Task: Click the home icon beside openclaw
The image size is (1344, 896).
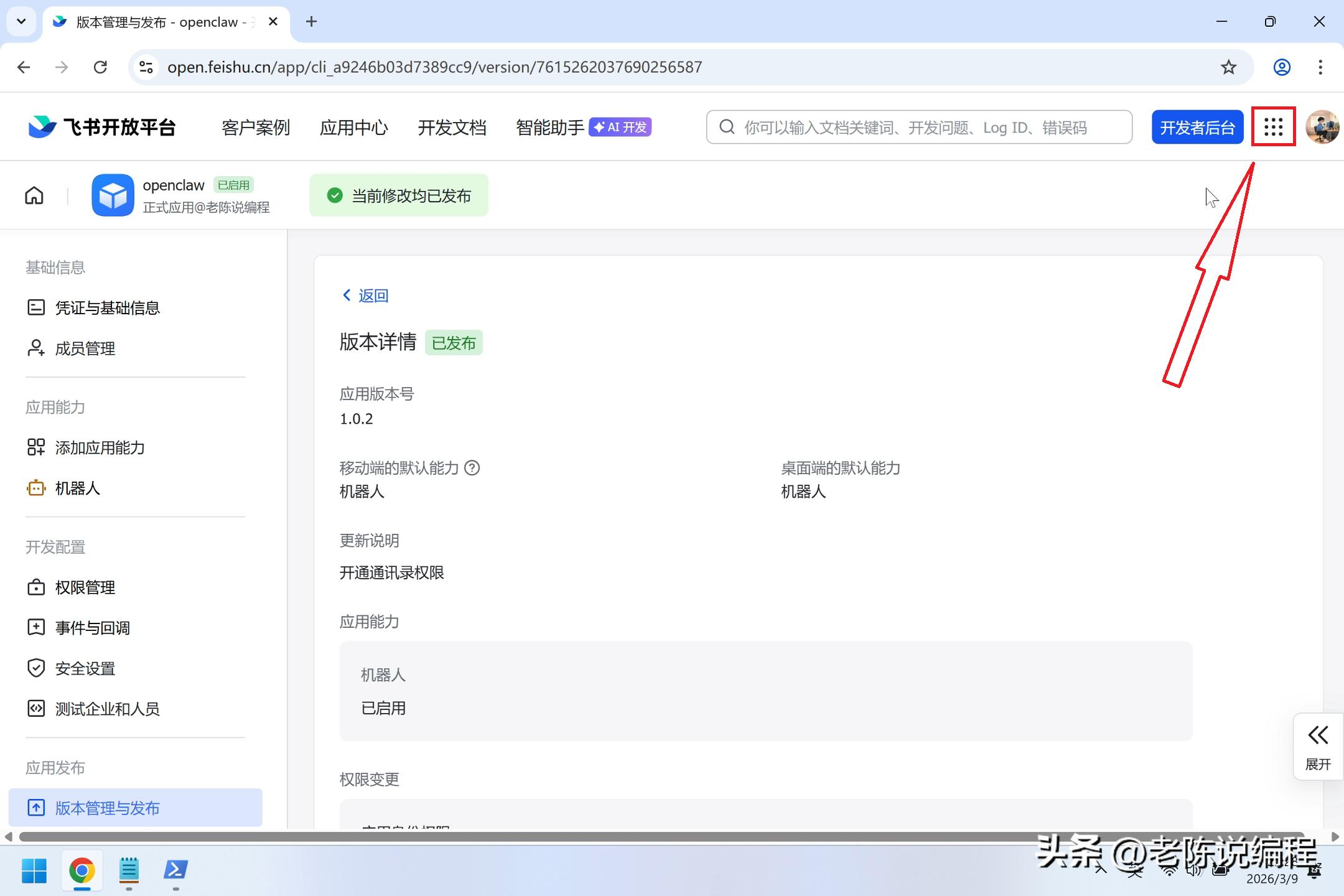Action: pyautogui.click(x=34, y=195)
